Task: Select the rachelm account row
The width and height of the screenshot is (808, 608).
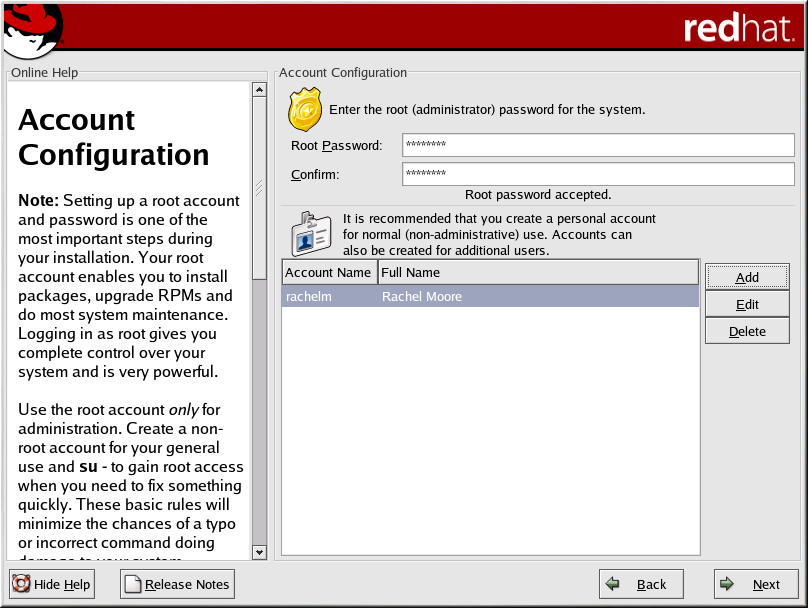Action: tap(490, 296)
